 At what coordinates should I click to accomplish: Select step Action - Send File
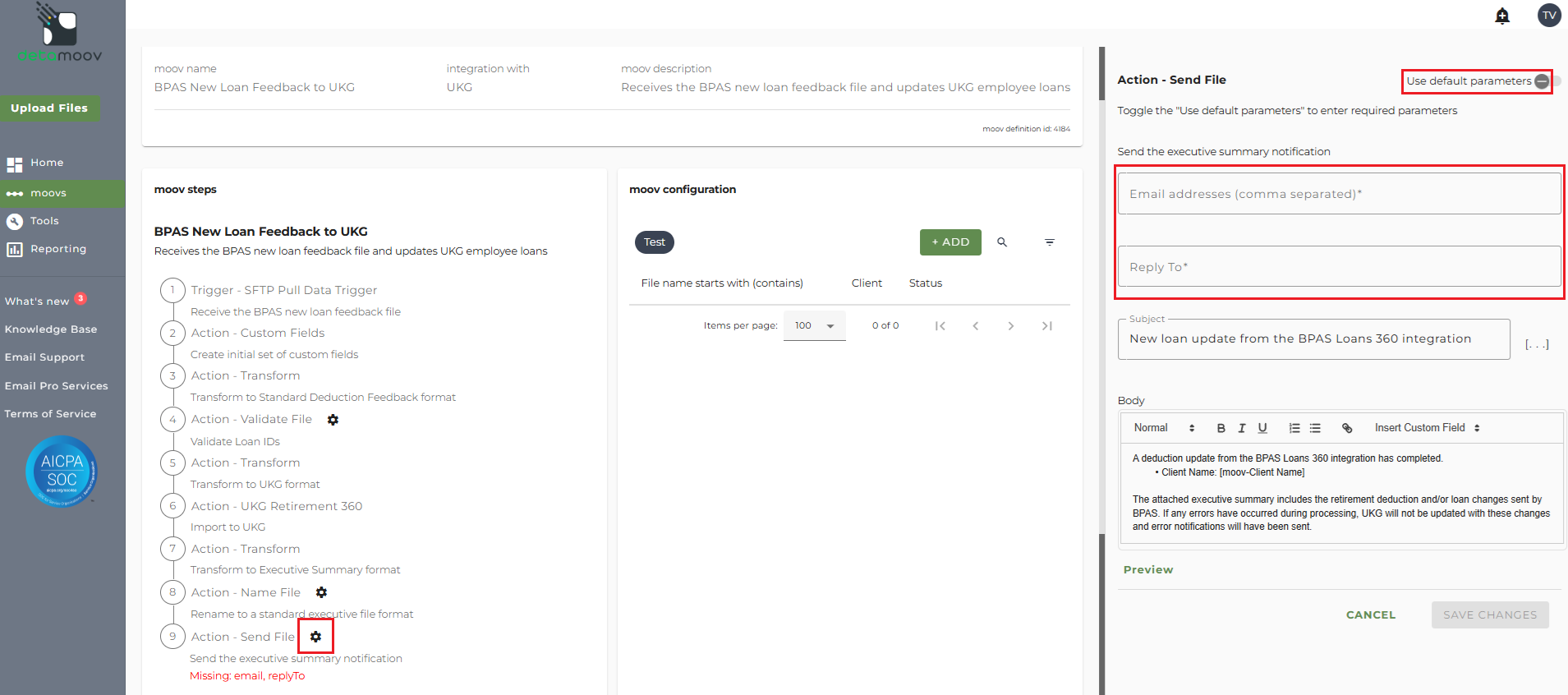[242, 637]
